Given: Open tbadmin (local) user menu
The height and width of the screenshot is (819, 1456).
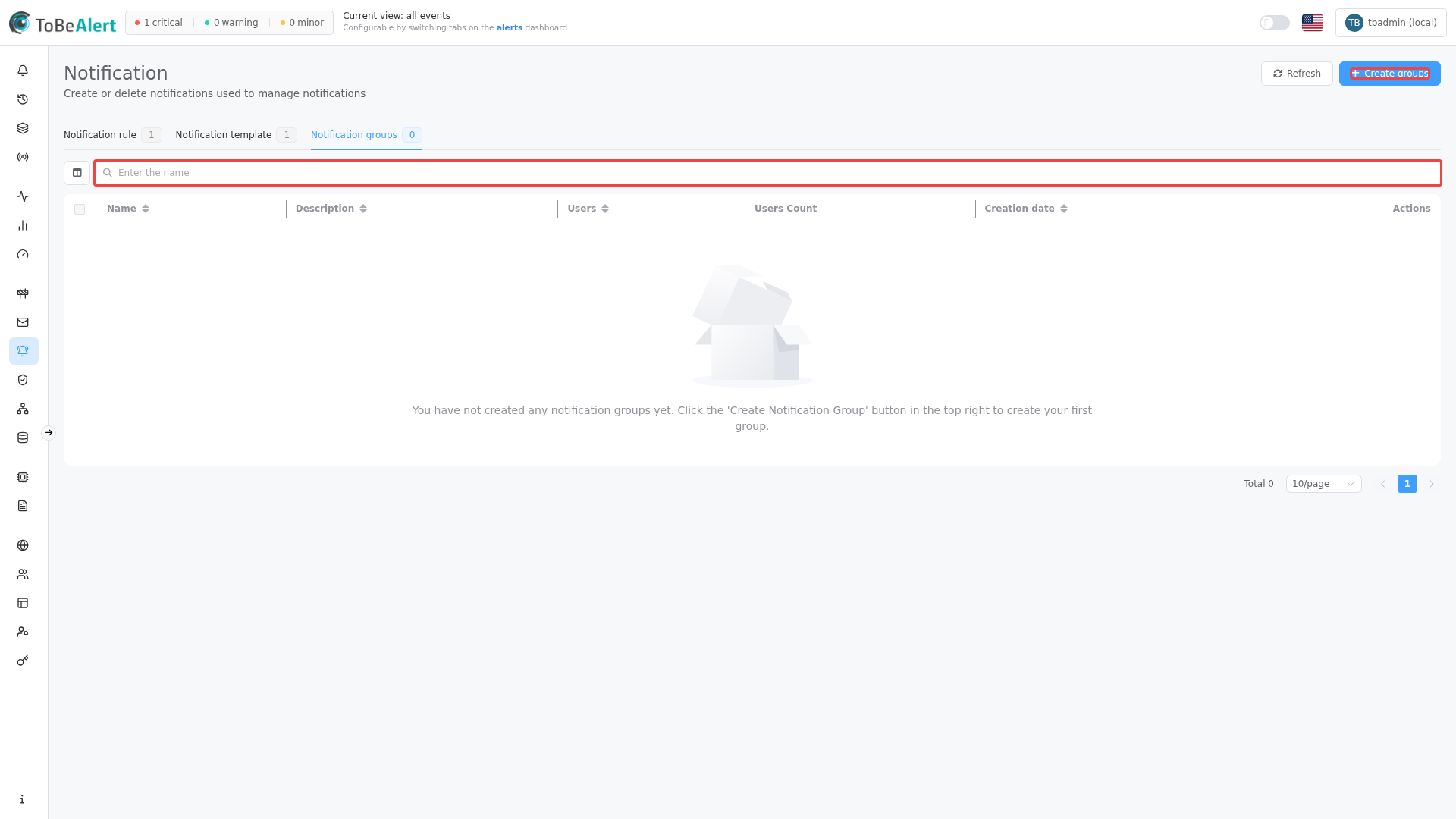Looking at the screenshot, I should tap(1391, 23).
